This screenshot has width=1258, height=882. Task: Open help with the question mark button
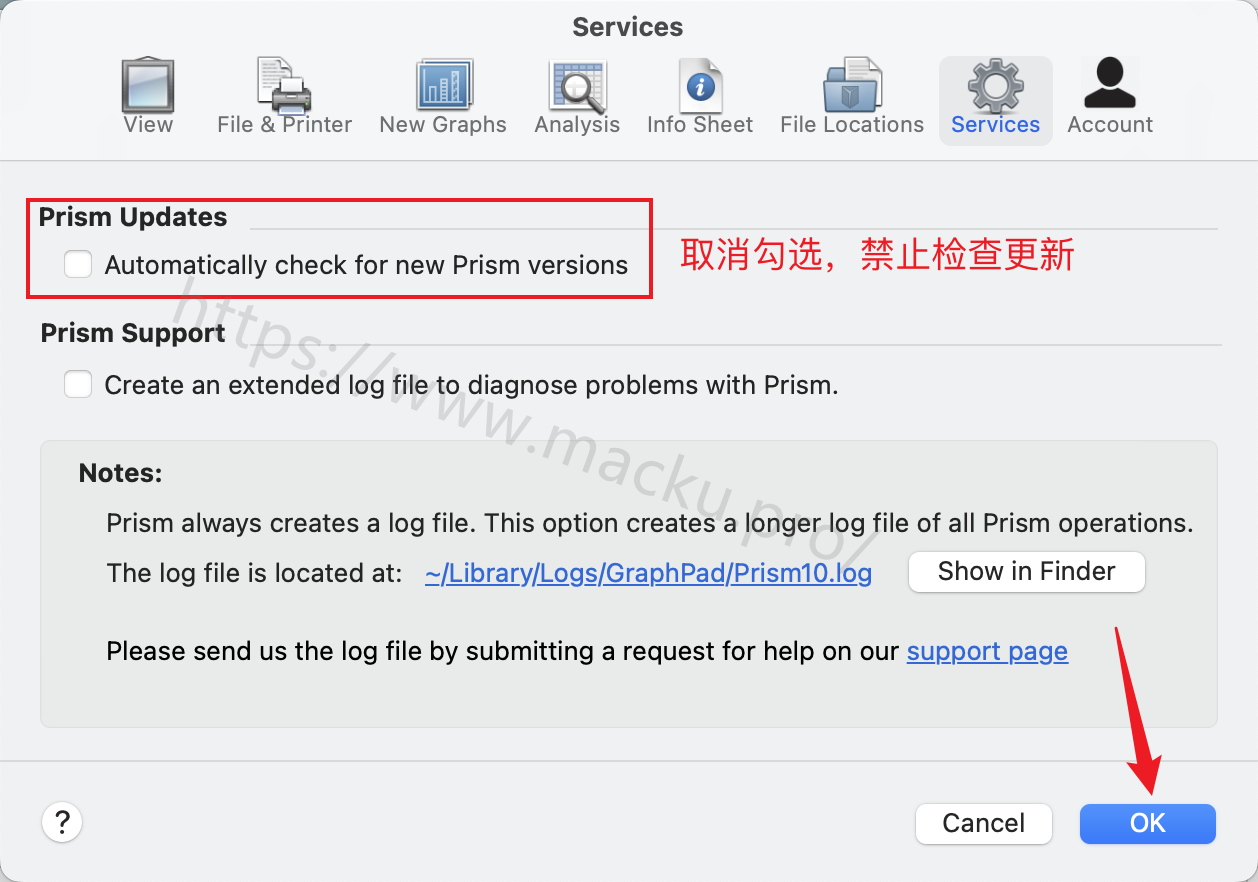click(62, 823)
